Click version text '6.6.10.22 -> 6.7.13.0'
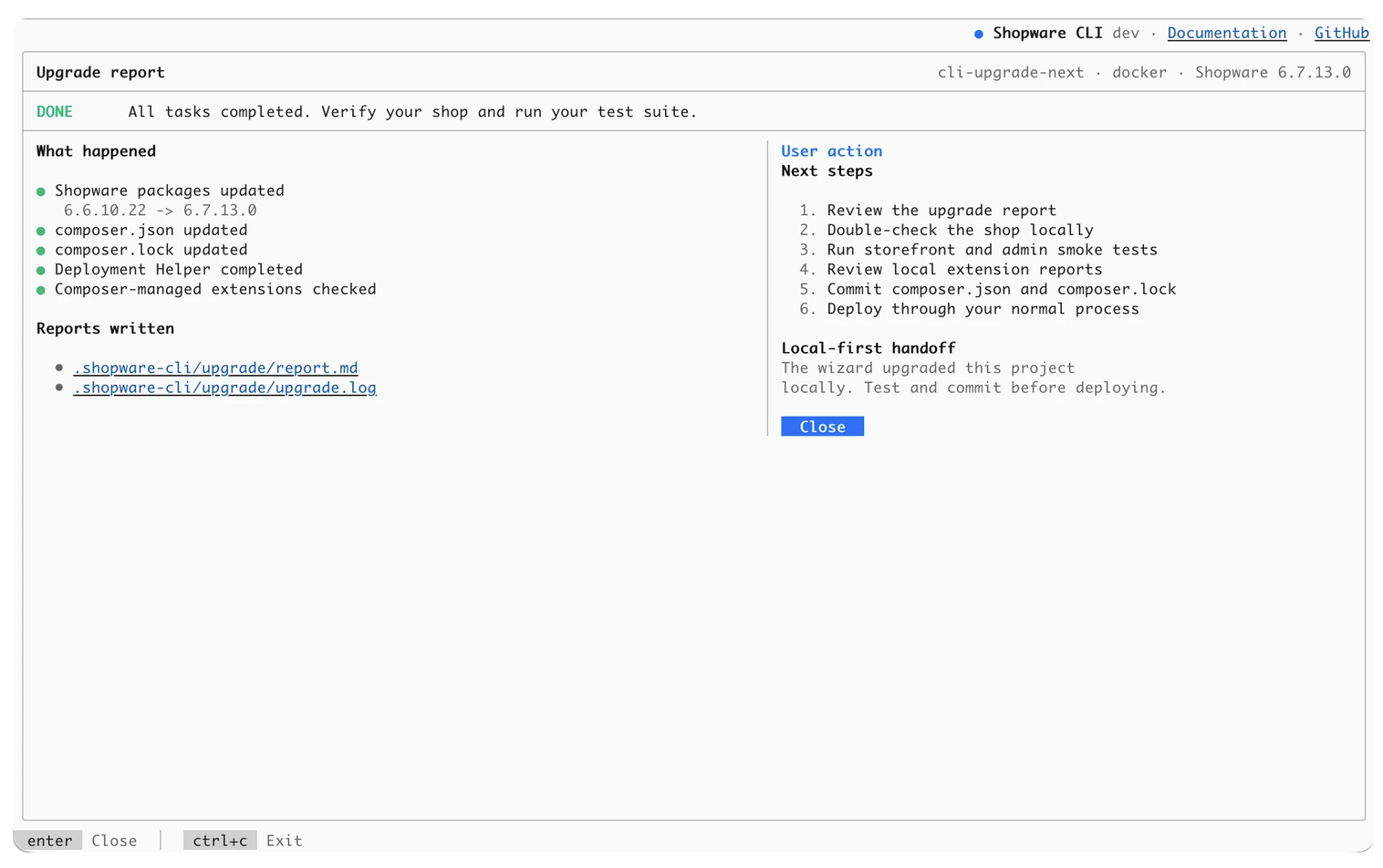The width and height of the screenshot is (1383, 868). tap(160, 211)
